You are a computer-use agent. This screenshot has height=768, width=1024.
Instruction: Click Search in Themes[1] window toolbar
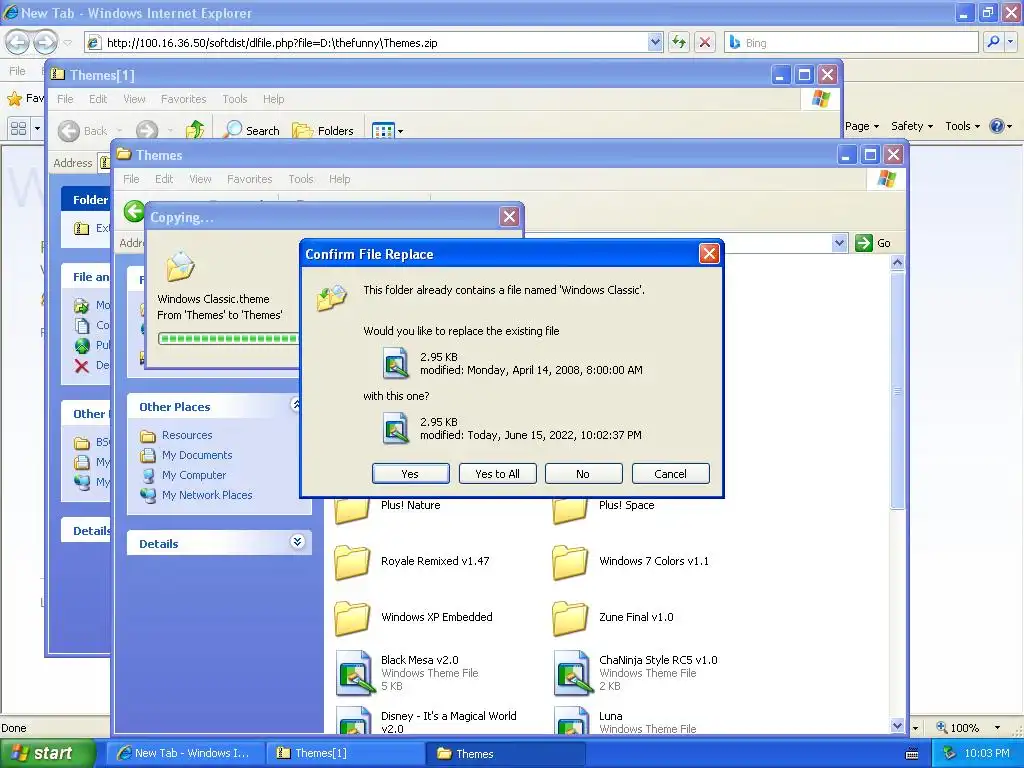point(251,131)
